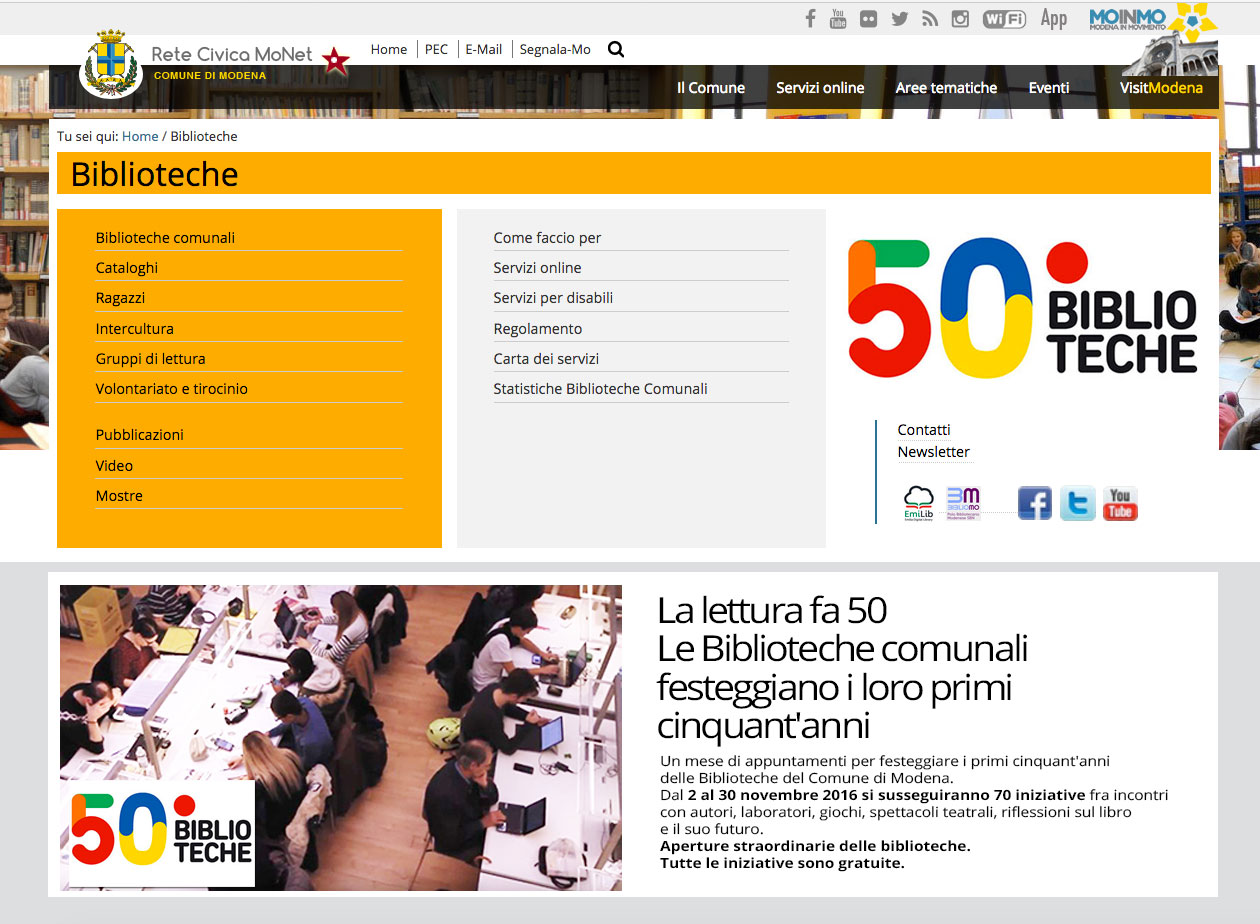Select the Aree tematiche menu entry

click(x=946, y=88)
